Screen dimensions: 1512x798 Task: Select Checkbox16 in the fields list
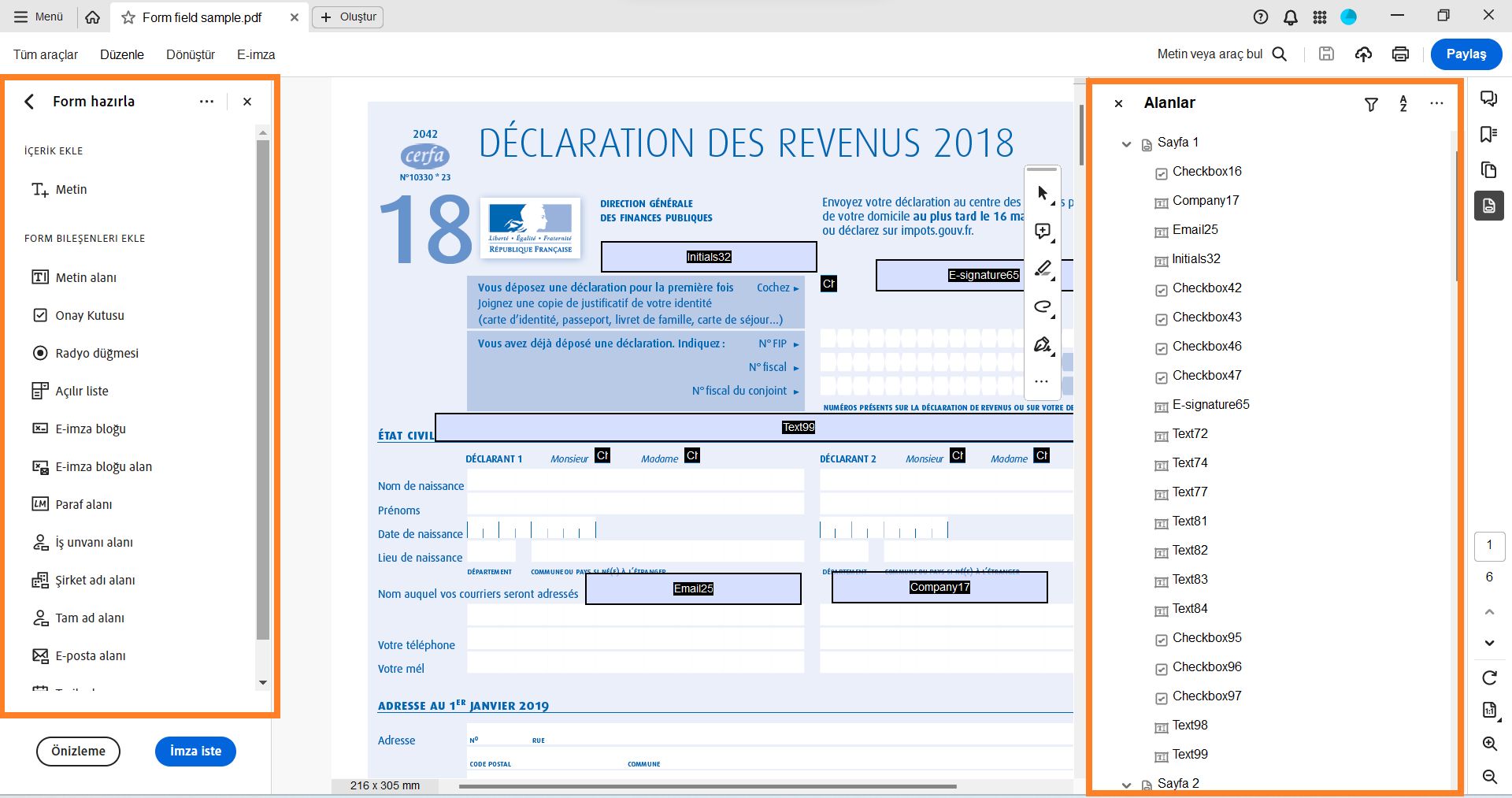1198,172
